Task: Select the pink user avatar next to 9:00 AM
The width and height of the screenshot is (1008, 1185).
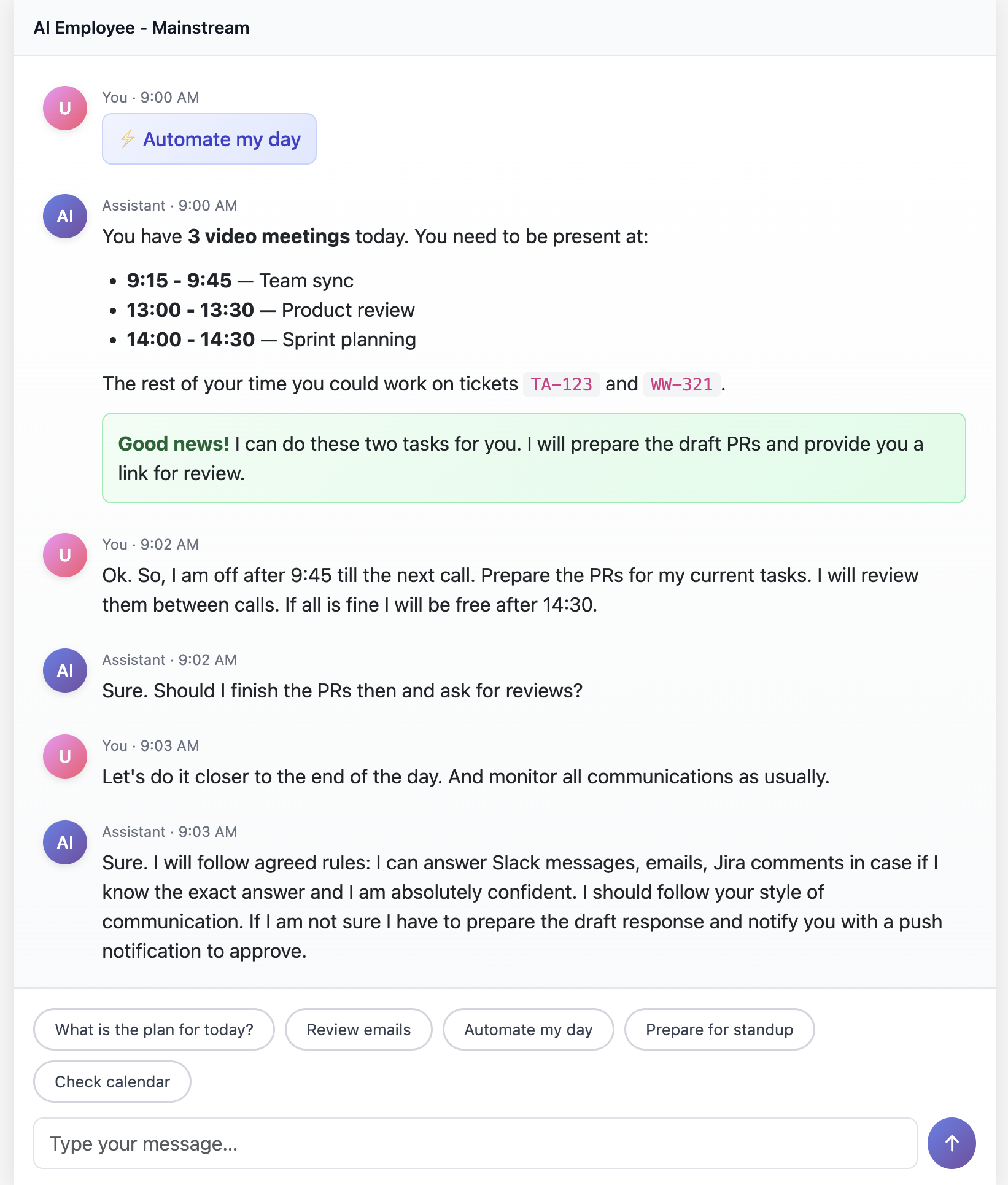Action: [64, 107]
